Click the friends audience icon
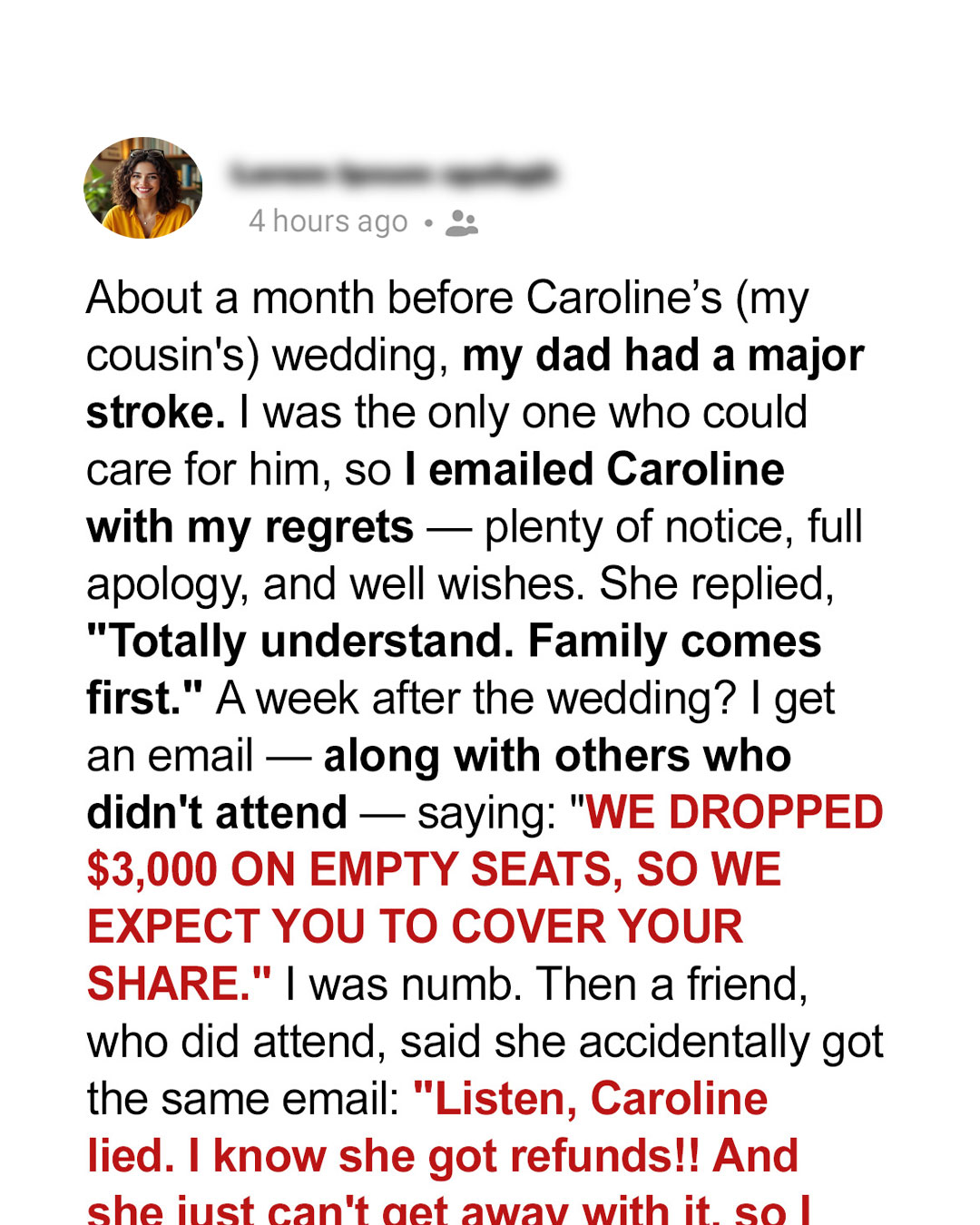 click(x=462, y=222)
